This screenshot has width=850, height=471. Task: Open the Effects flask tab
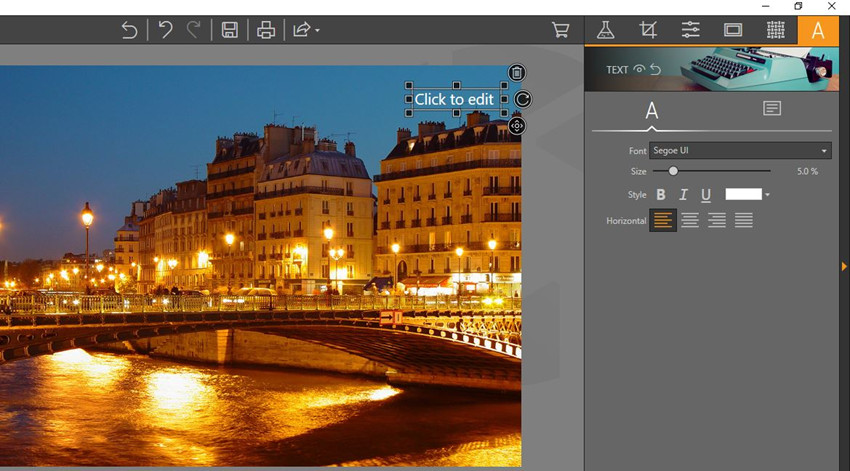[605, 30]
